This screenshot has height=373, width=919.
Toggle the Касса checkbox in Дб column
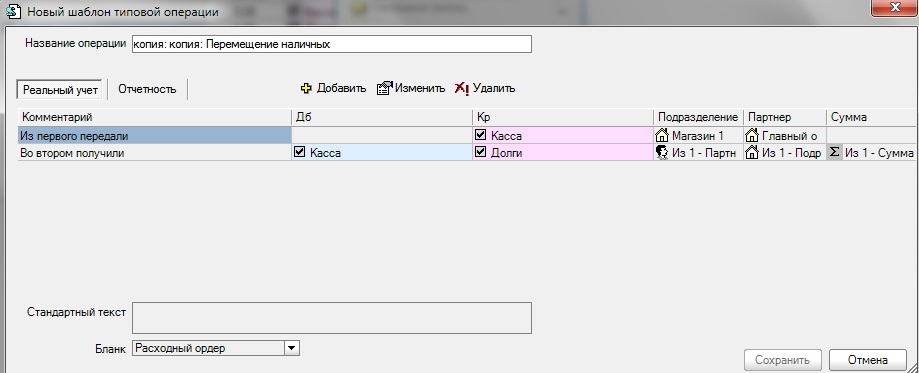tap(299, 152)
